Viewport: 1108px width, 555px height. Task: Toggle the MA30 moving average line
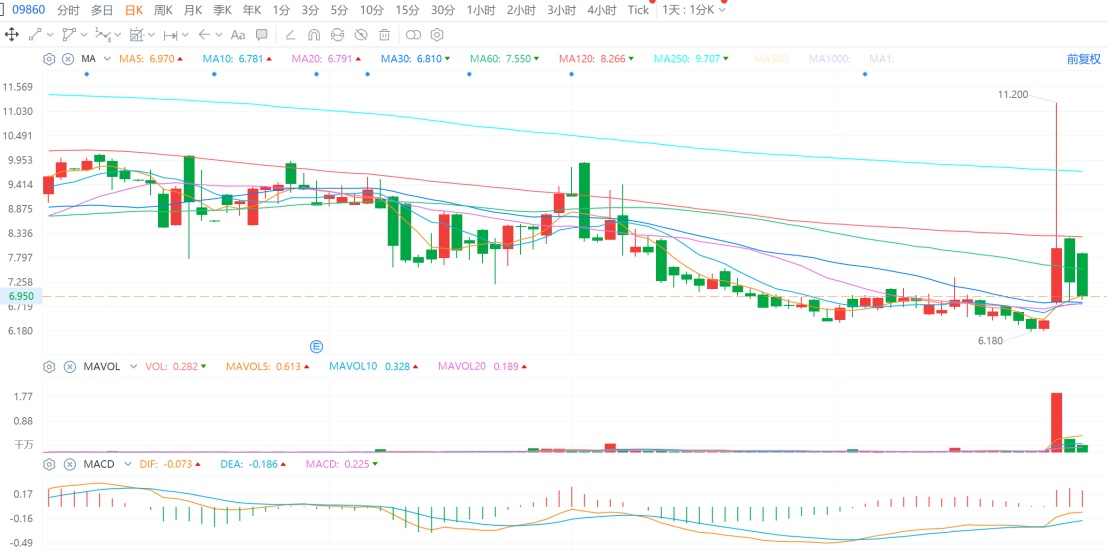pyautogui.click(x=416, y=59)
